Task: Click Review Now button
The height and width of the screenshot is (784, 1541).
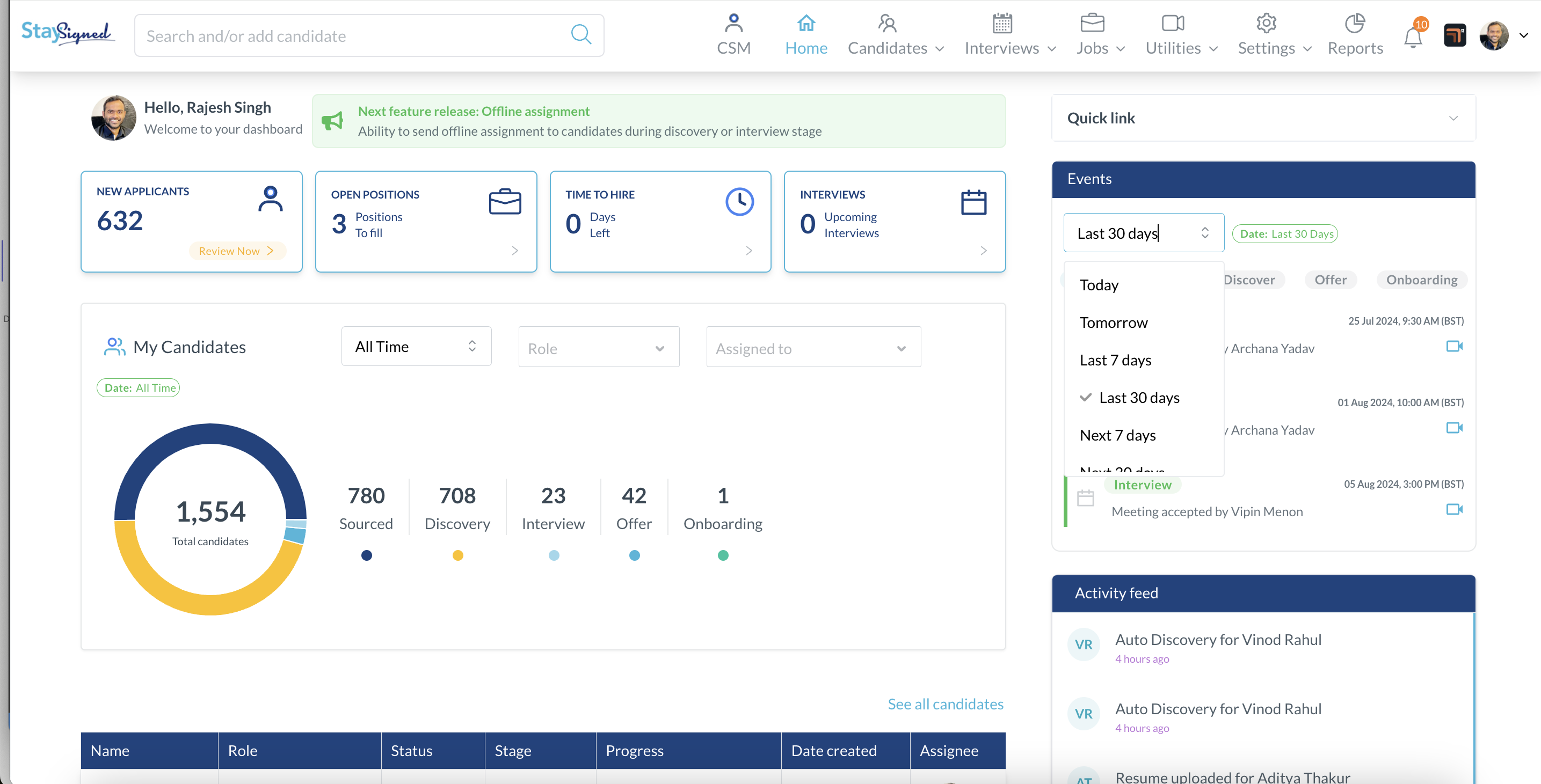Action: tap(236, 251)
